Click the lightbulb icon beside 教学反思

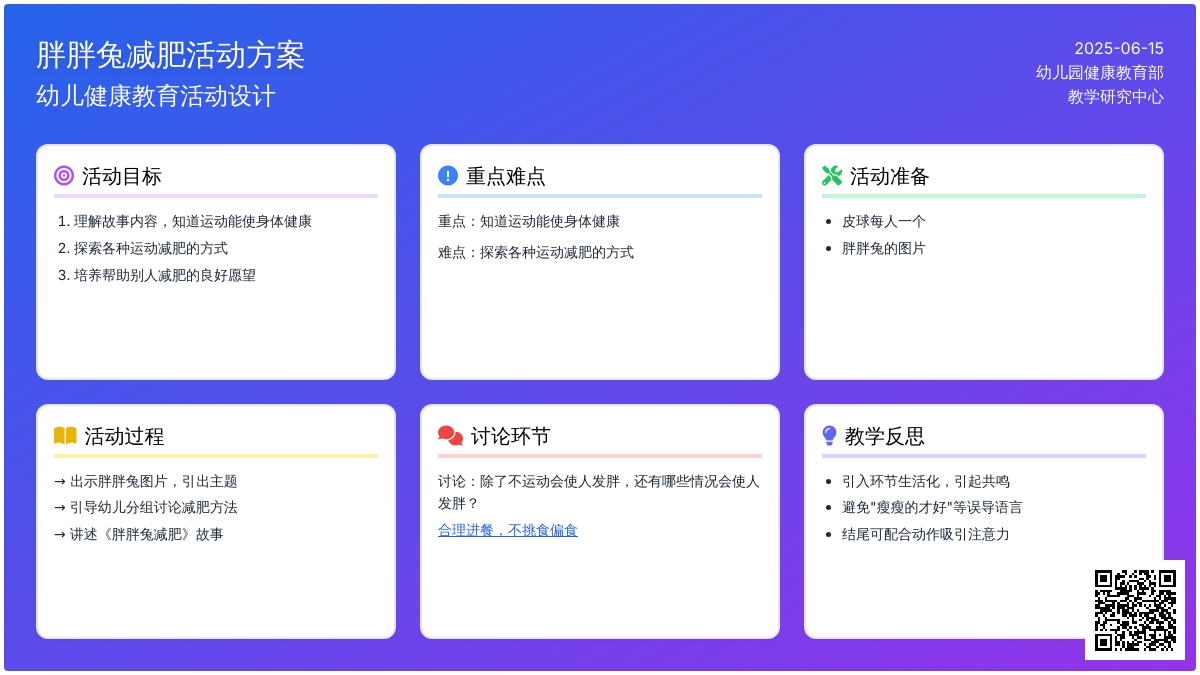pyautogui.click(x=829, y=436)
